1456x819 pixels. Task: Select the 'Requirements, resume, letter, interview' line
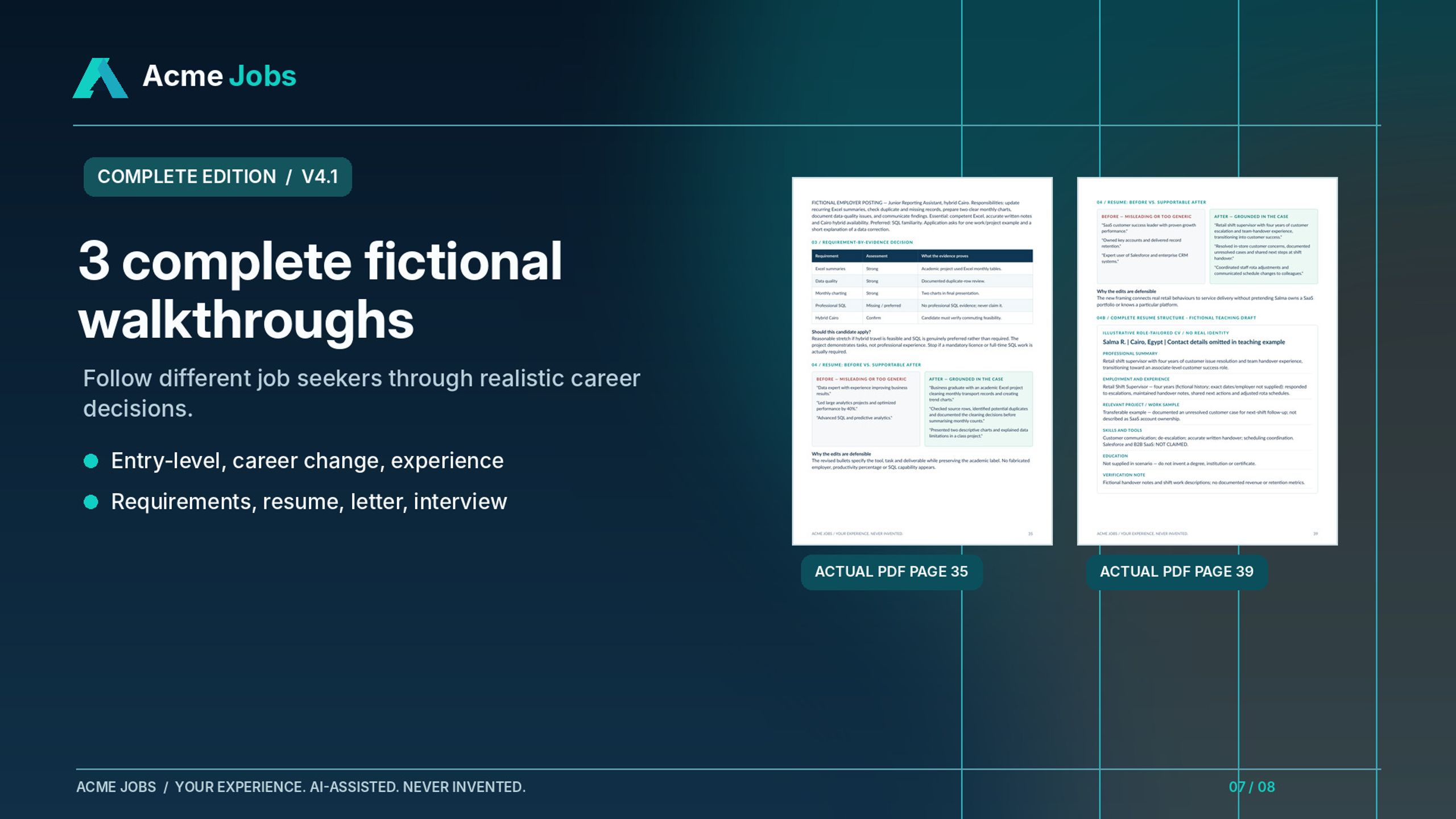(309, 502)
